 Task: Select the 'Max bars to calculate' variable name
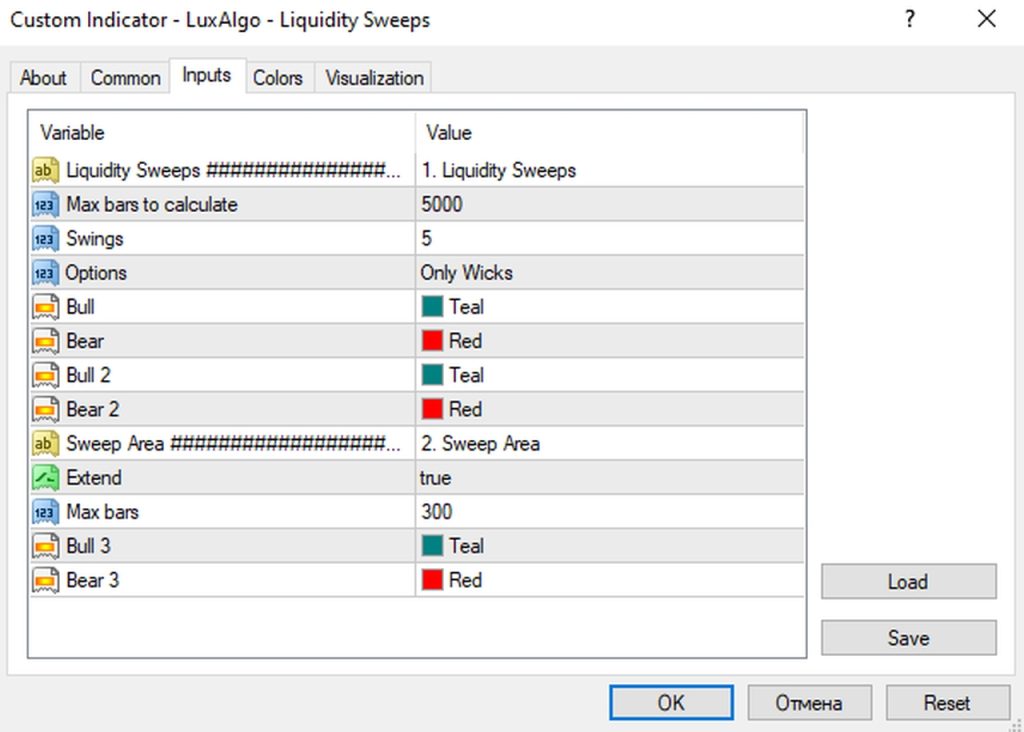pyautogui.click(x=152, y=204)
